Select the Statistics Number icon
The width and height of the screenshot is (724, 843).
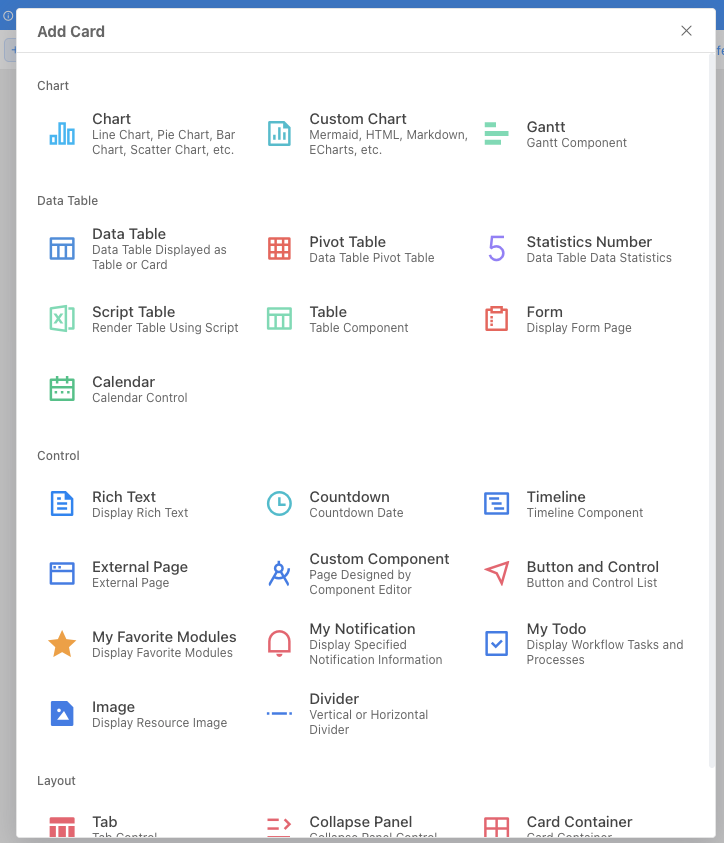(496, 248)
